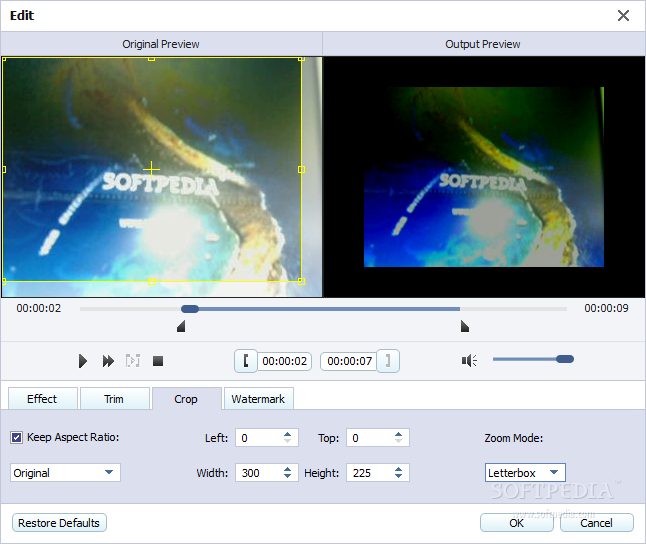Set trim end with the right bracket button
This screenshot has width=646, height=544.
pos(388,361)
